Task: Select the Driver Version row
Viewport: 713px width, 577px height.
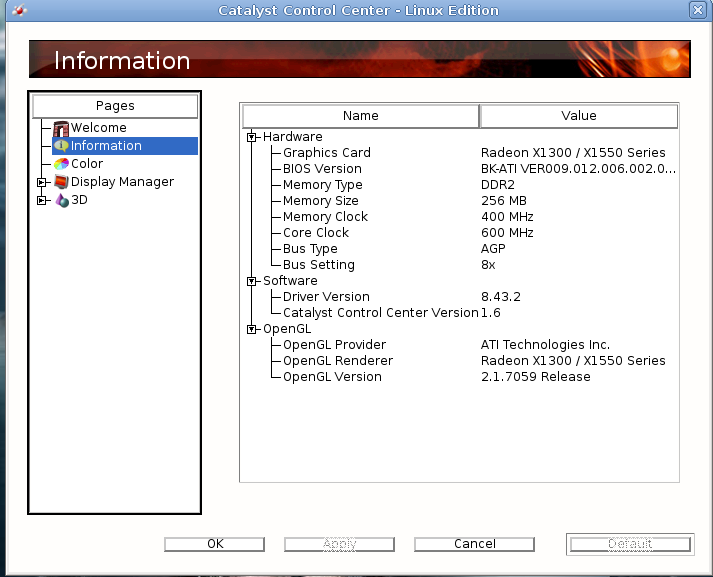Action: [460, 297]
